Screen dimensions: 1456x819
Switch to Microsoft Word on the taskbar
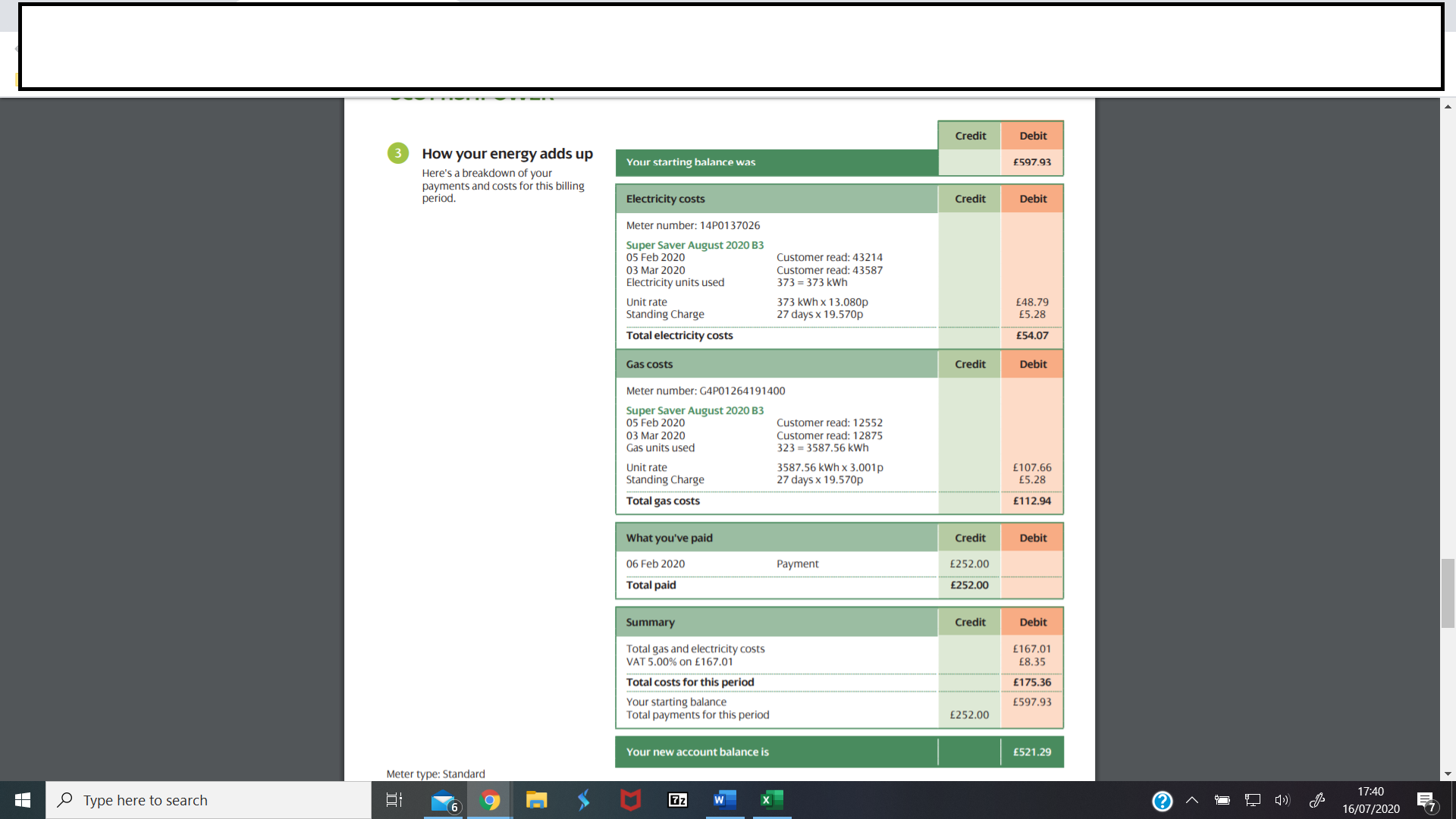[x=724, y=800]
